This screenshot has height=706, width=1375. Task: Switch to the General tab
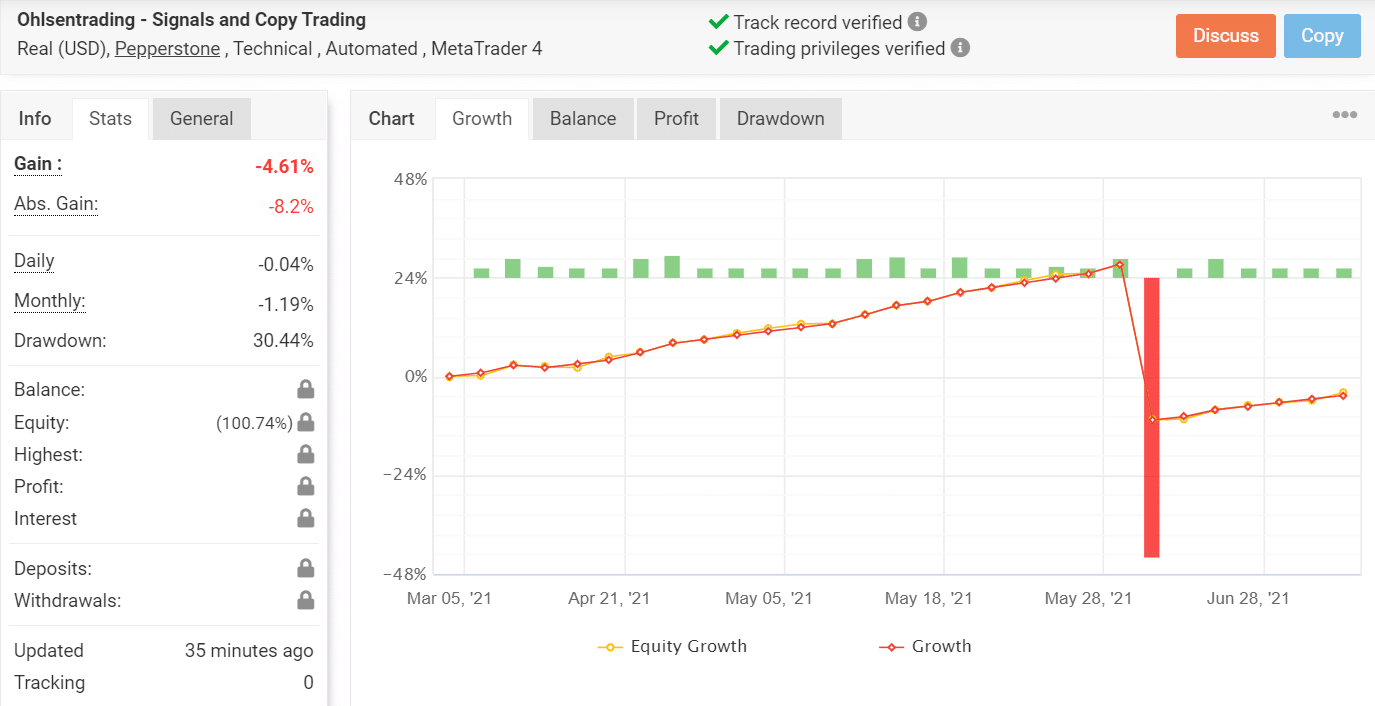click(x=201, y=118)
